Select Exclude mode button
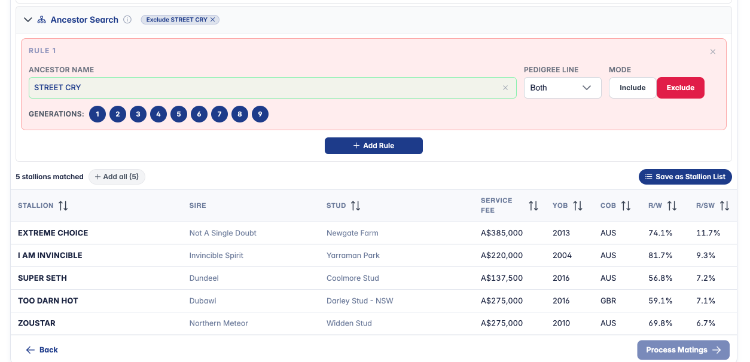Screen dimensions: 750x362 click(680, 88)
